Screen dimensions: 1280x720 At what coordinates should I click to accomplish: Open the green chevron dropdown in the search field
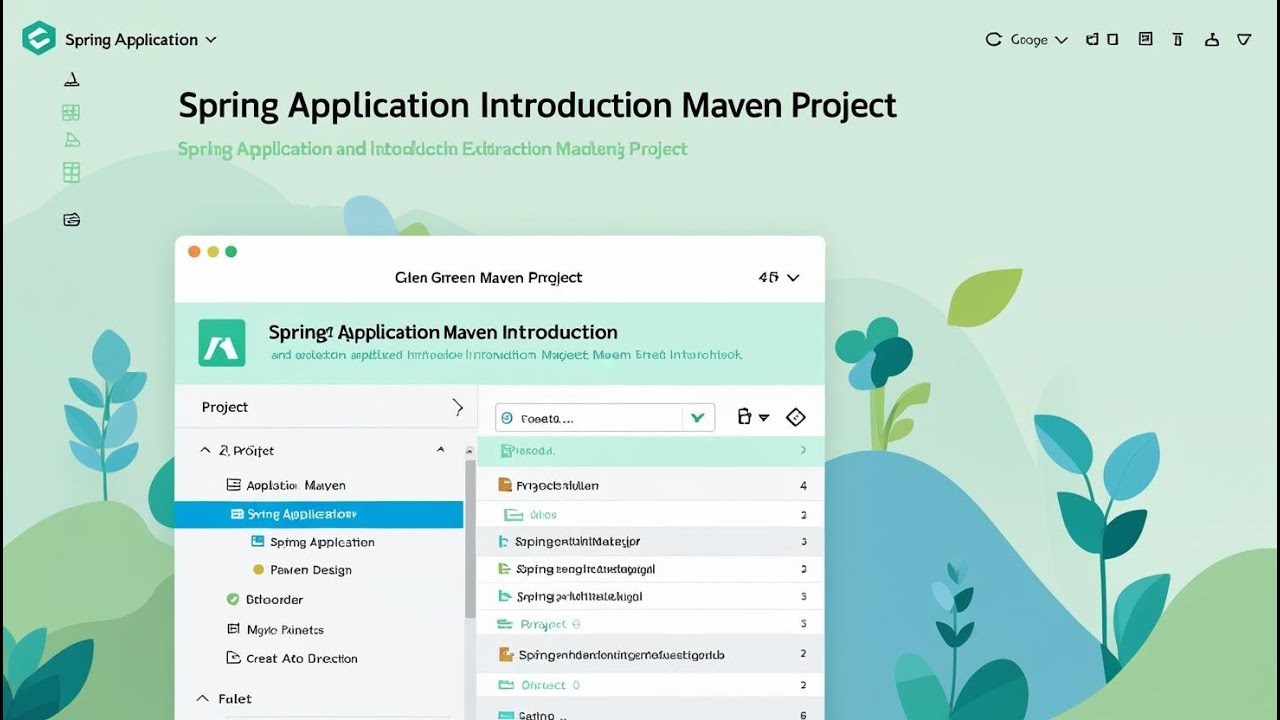[x=698, y=418]
